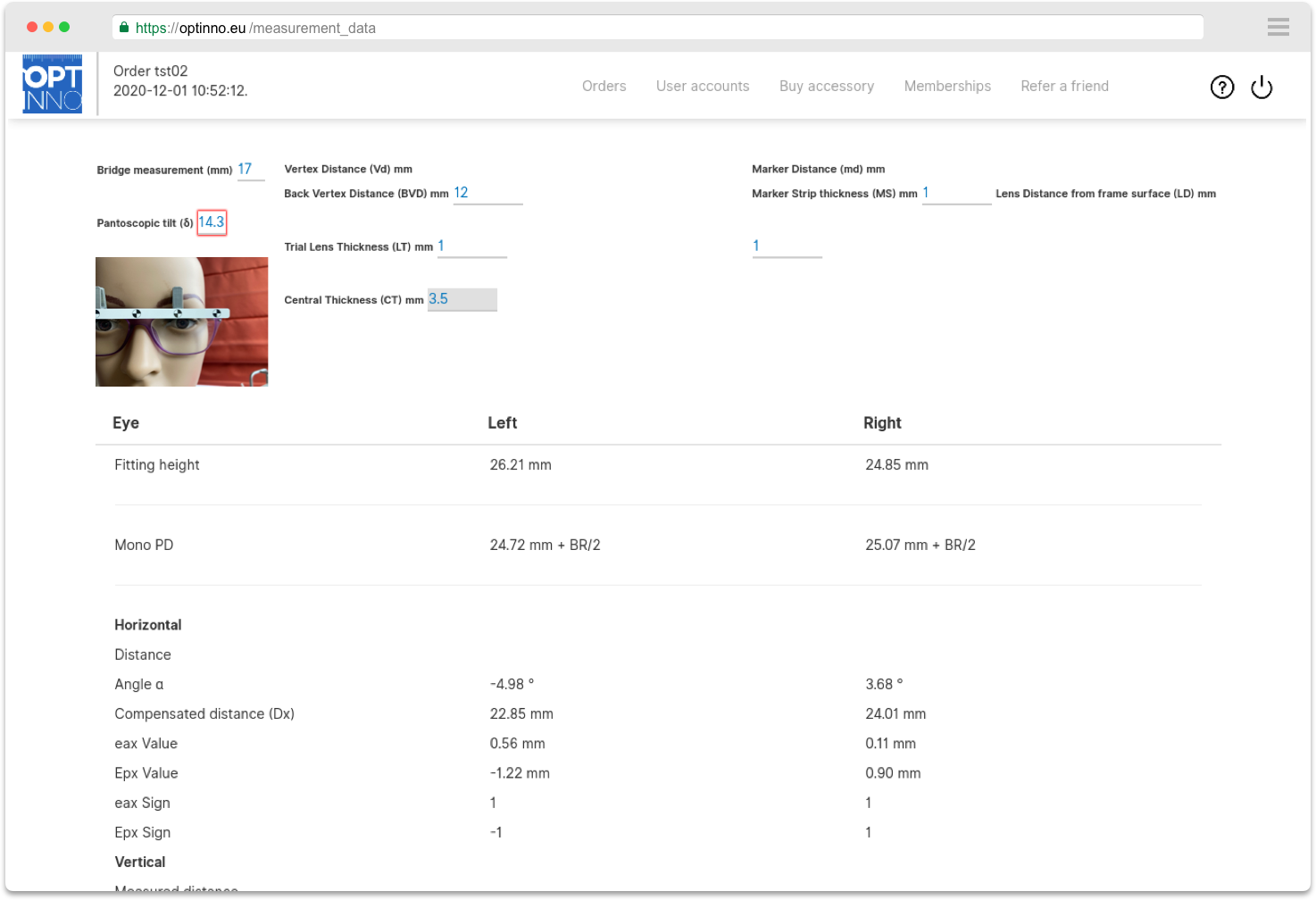Click the Refer a friend link

[1064, 86]
